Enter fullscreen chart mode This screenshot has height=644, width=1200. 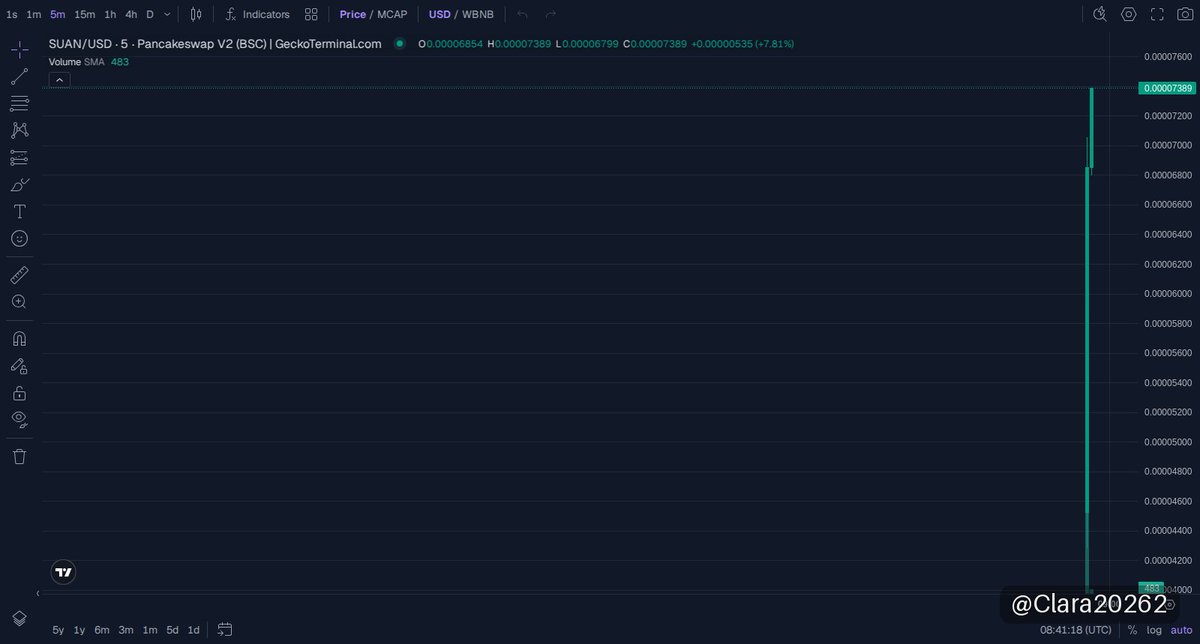pyautogui.click(x=1157, y=14)
